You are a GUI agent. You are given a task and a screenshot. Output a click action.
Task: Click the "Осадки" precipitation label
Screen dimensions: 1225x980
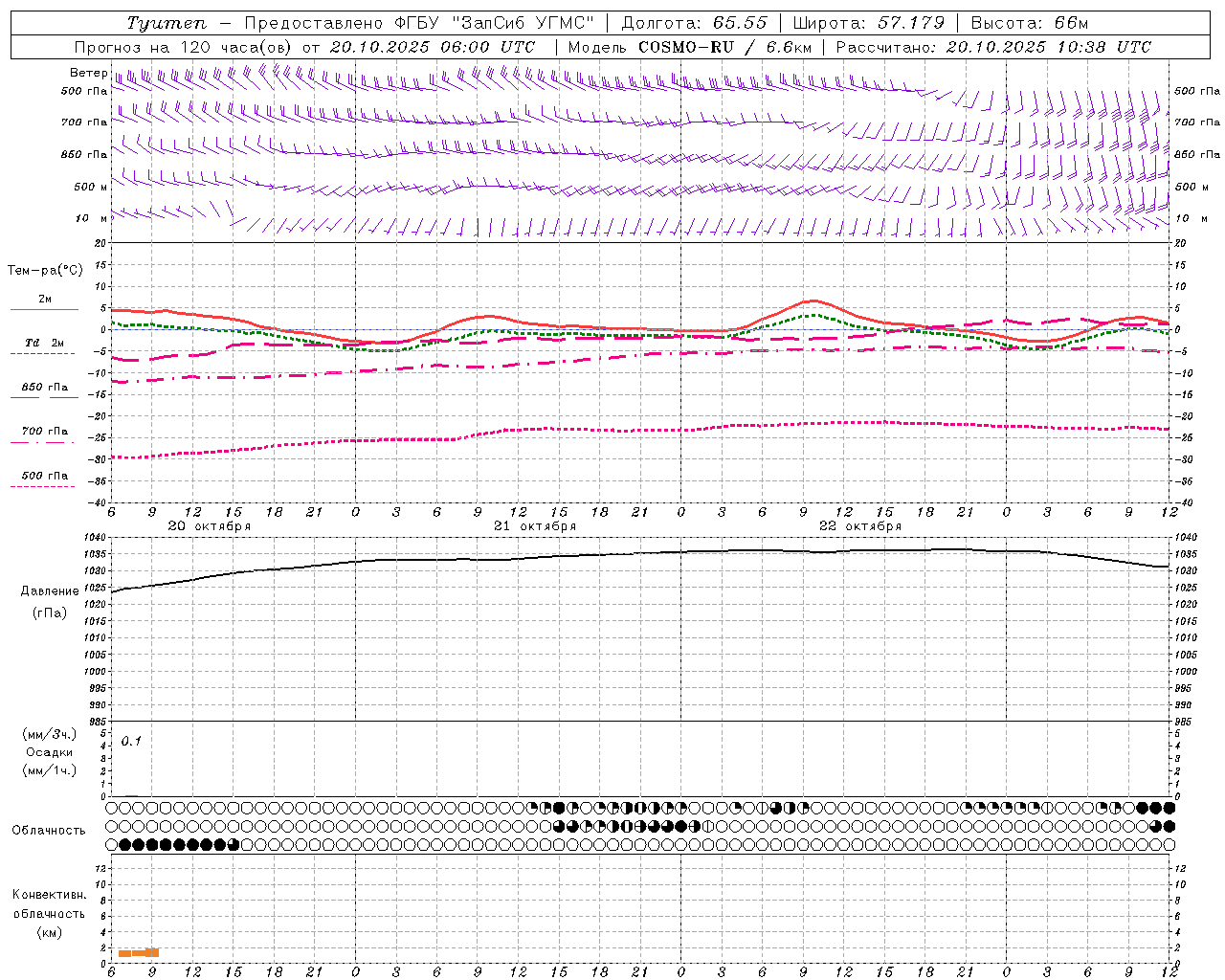[x=50, y=752]
